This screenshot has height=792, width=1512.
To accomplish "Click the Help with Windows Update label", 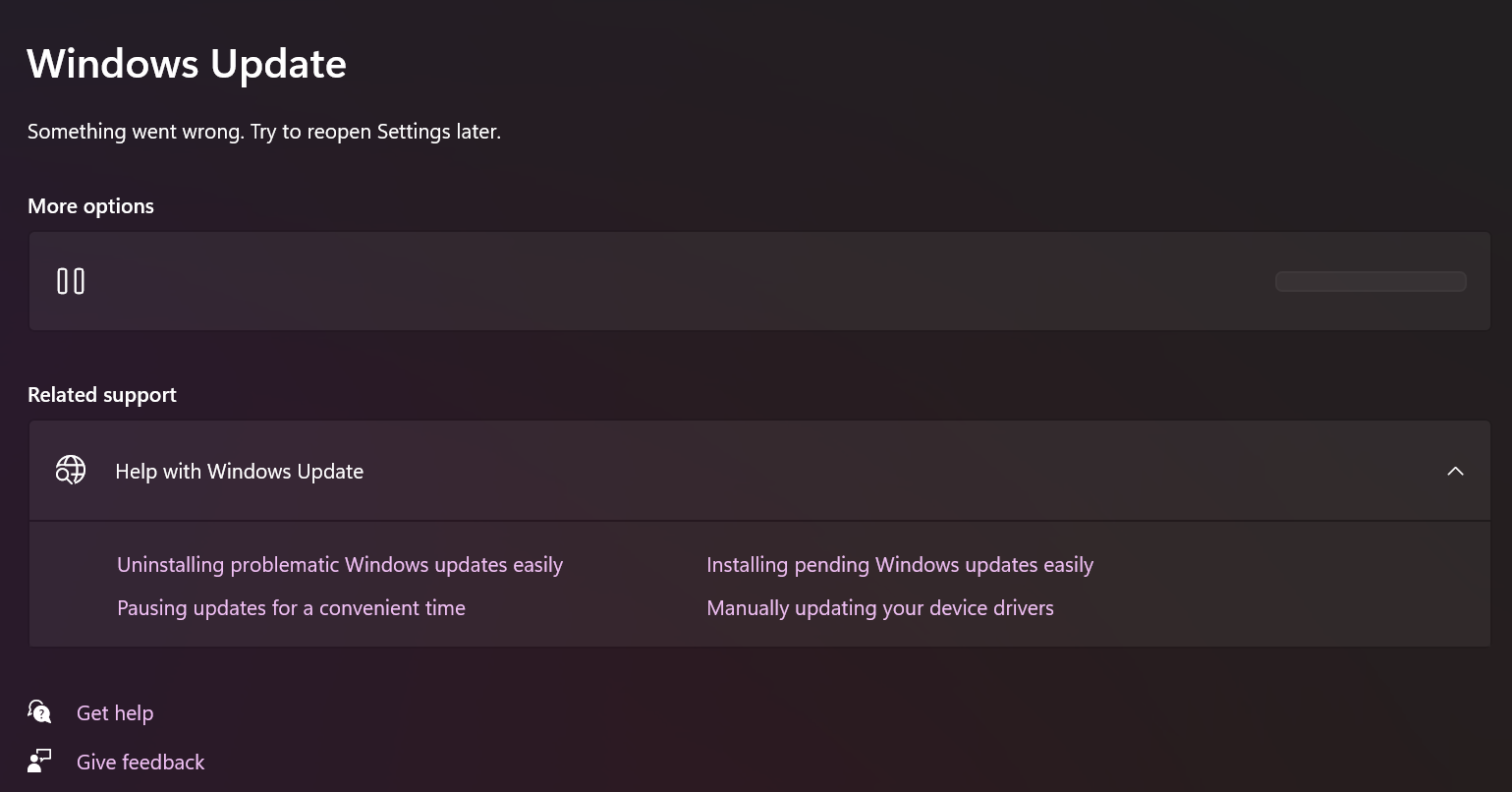I will tap(239, 472).
